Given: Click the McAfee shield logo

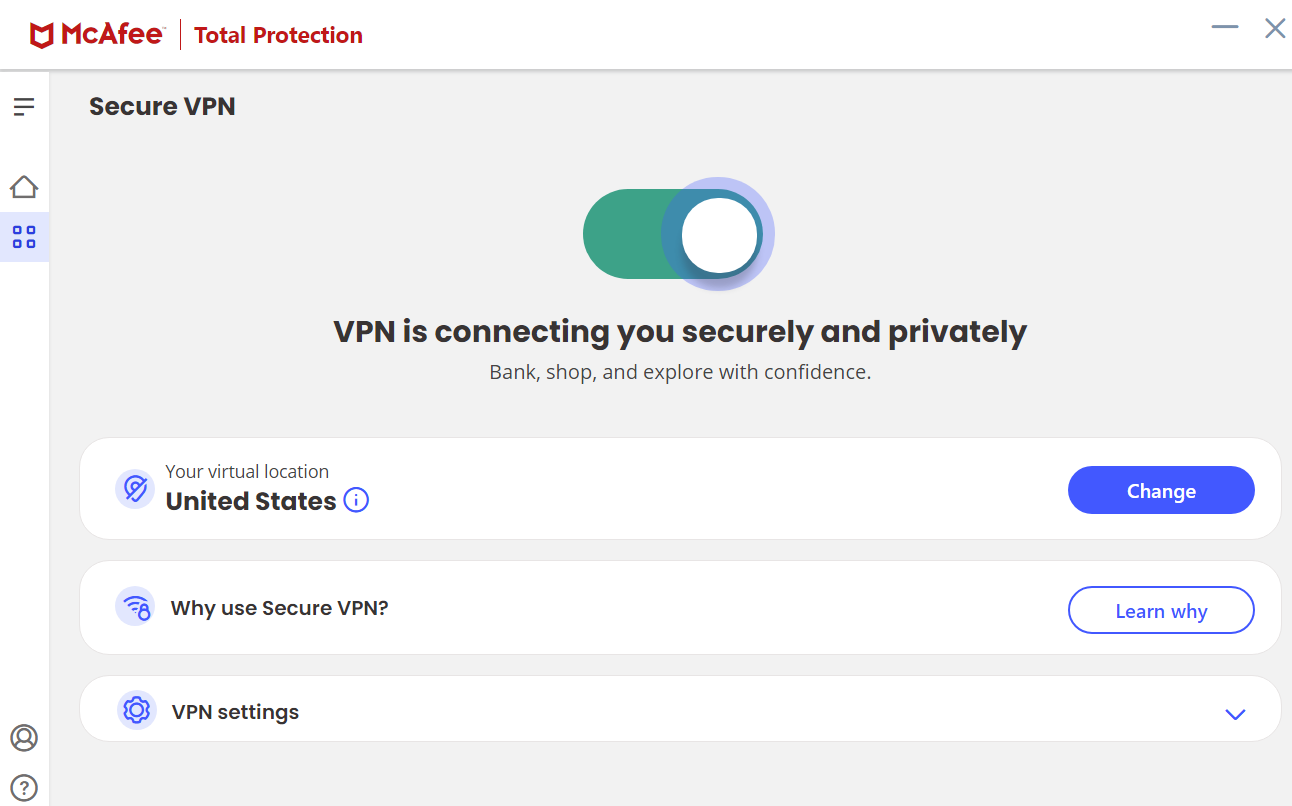Looking at the screenshot, I should tap(41, 36).
